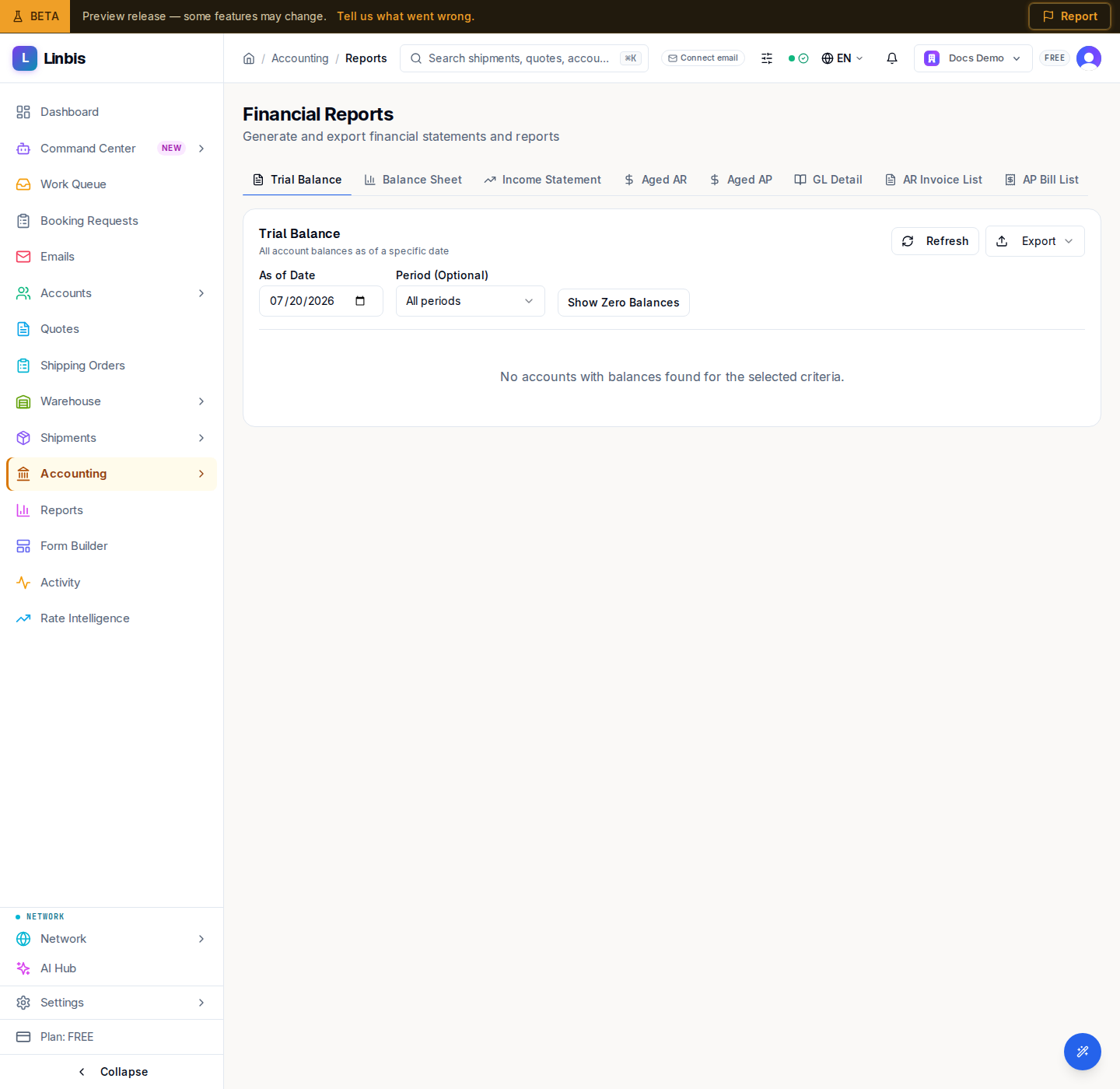The height and width of the screenshot is (1089, 1120).
Task: Open Quotes page
Action: pyautogui.click(x=112, y=329)
